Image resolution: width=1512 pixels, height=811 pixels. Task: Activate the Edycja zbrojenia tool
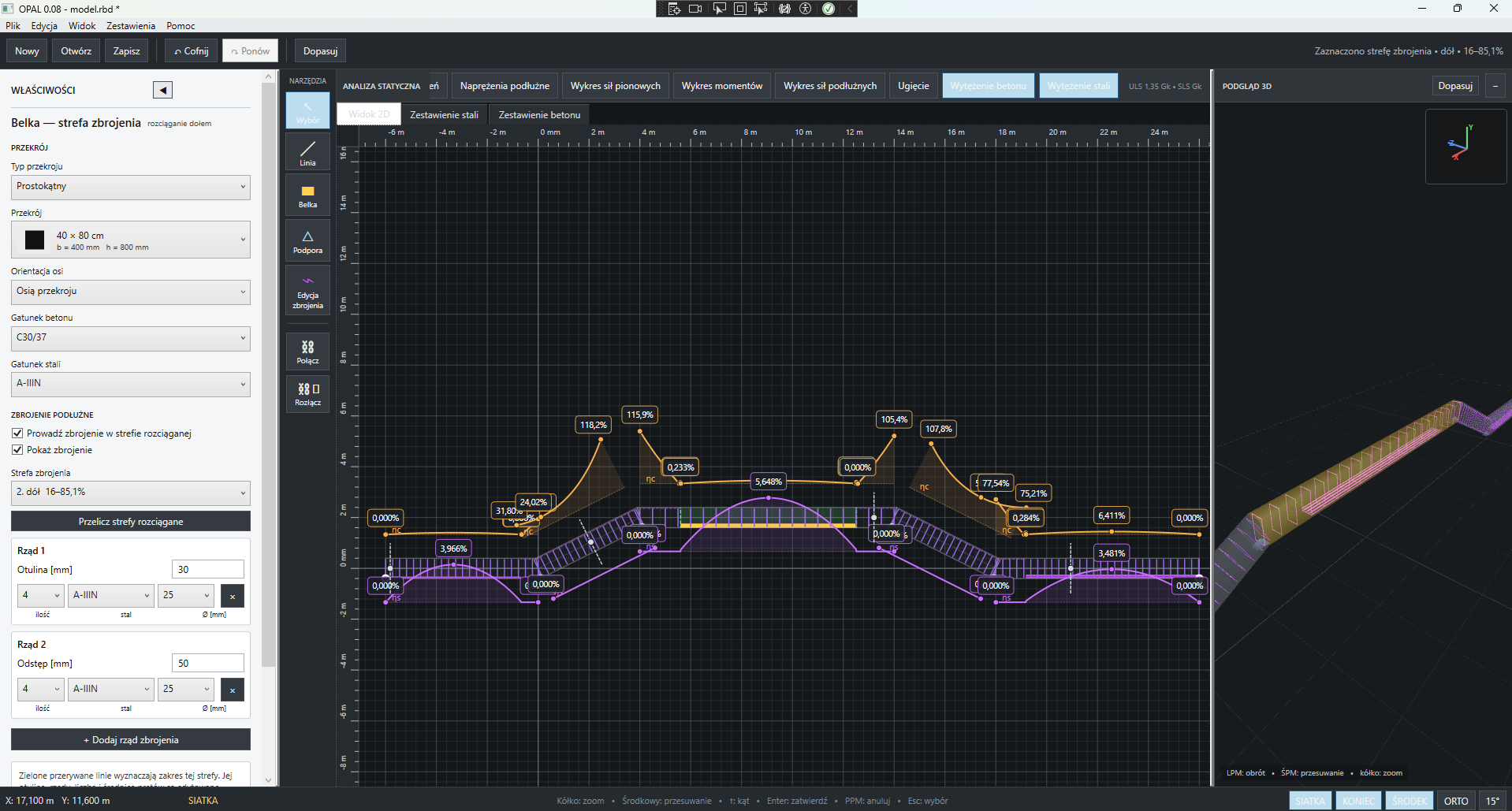pyautogui.click(x=307, y=292)
